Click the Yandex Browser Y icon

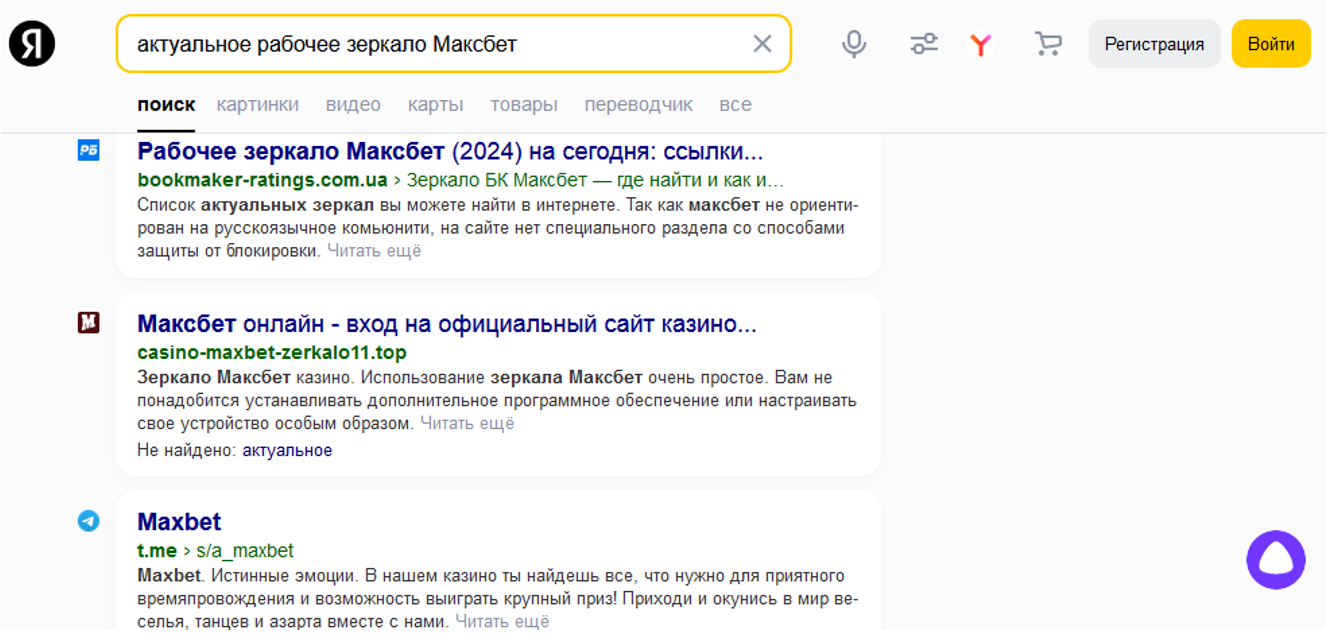point(981,44)
